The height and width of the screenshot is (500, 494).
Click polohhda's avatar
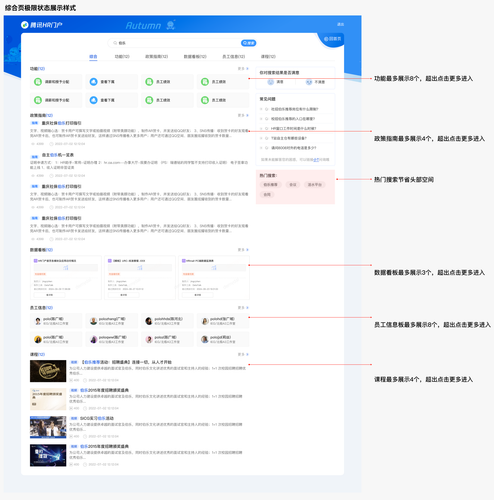click(149, 321)
